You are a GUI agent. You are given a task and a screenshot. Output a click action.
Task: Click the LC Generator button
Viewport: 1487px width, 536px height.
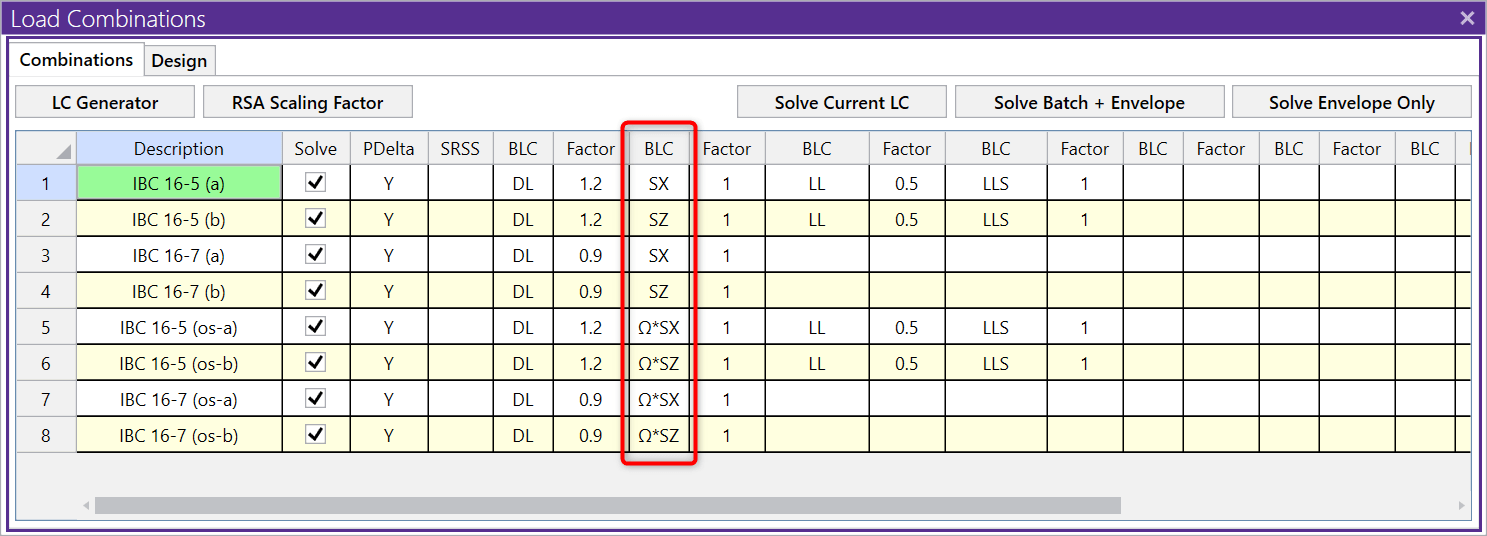click(x=105, y=102)
